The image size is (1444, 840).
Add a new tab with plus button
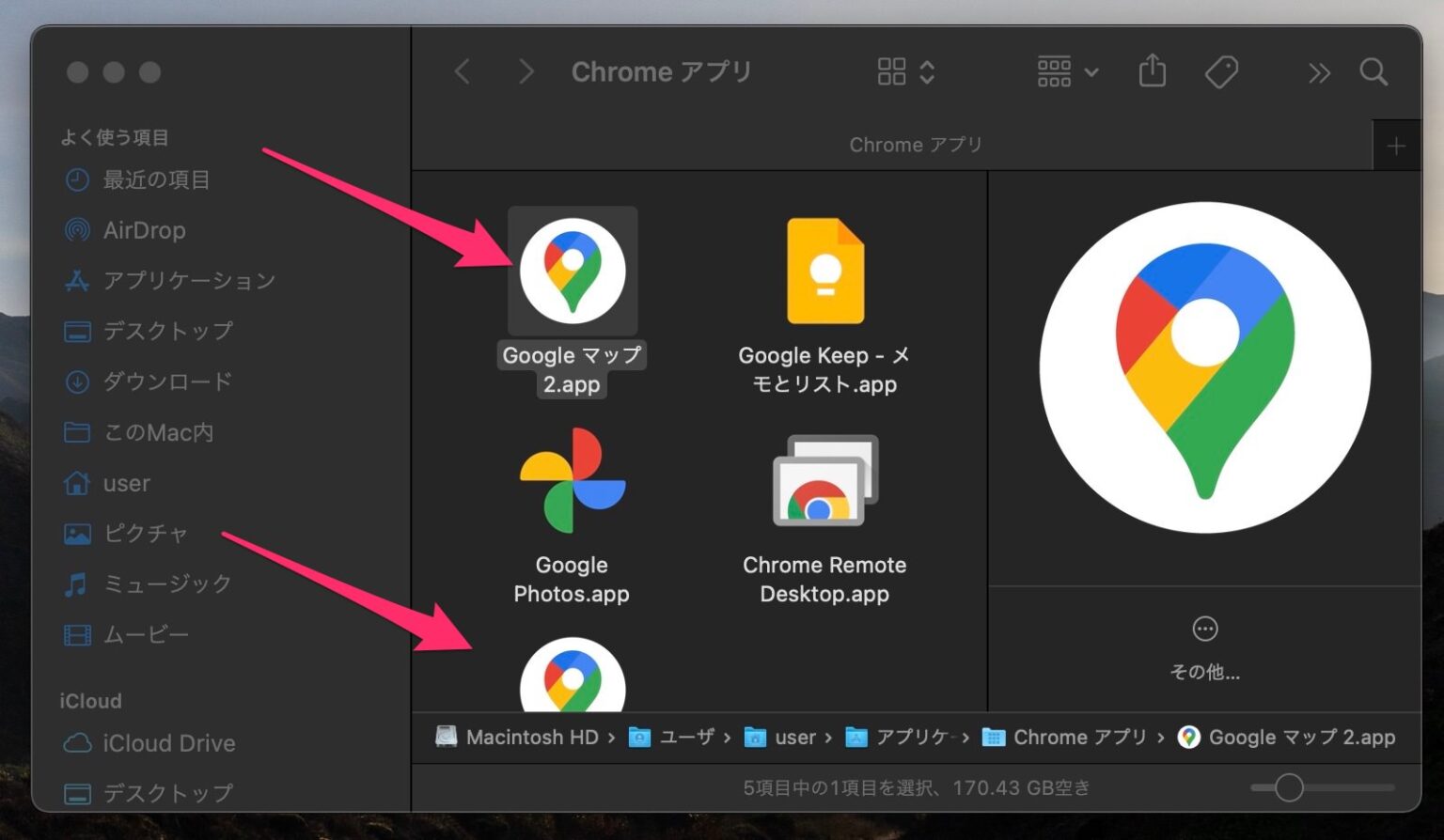click(1396, 146)
